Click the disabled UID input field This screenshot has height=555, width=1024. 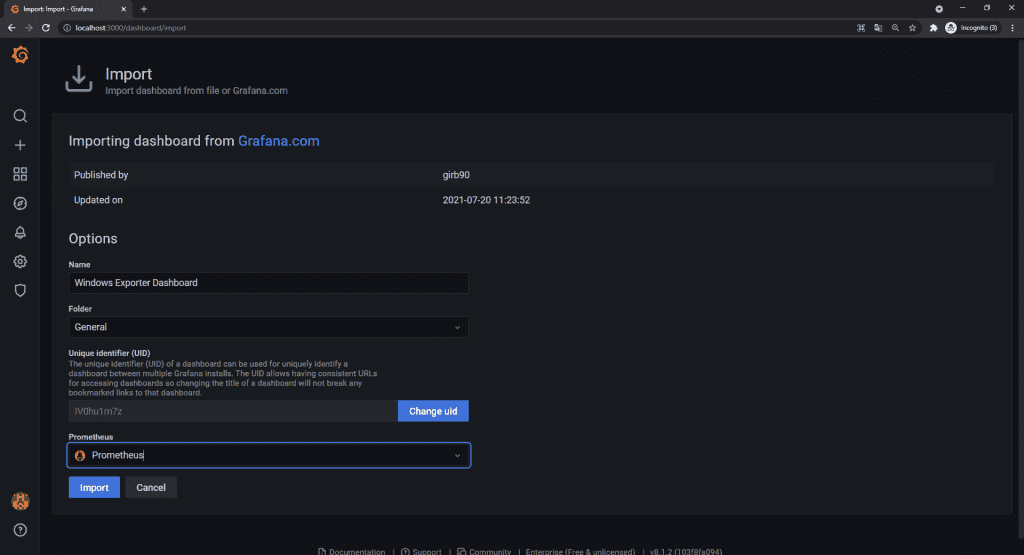(233, 411)
